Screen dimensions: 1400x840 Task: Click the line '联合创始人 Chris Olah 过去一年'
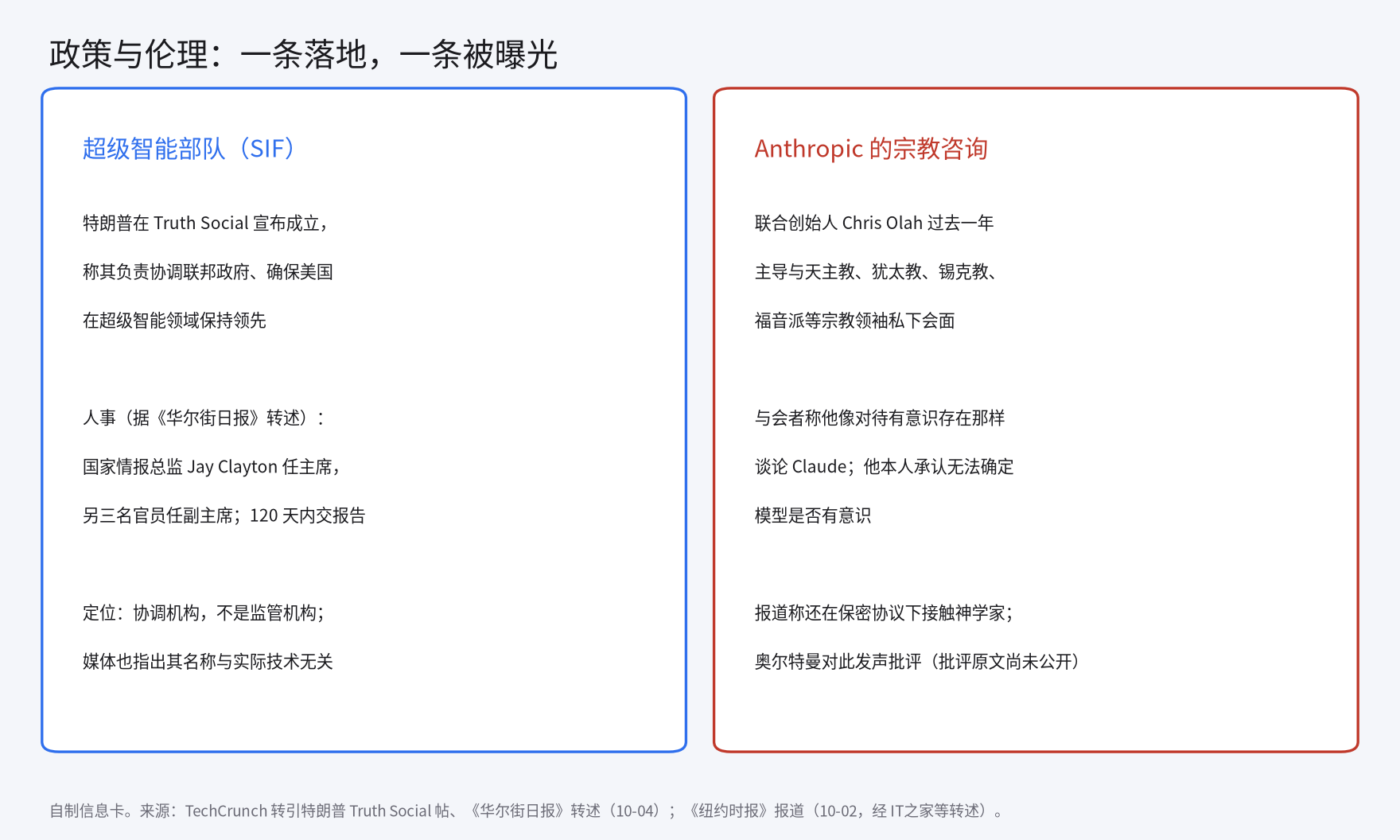874,224
